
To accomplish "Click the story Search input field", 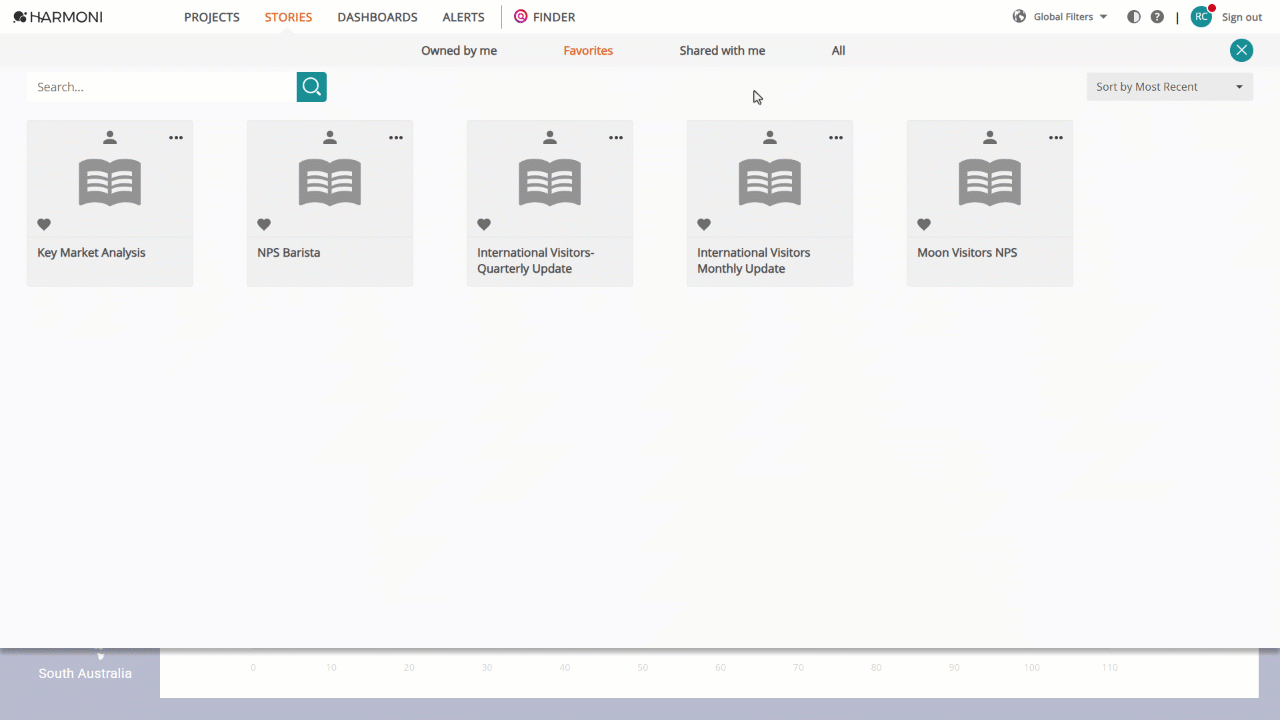I will point(162,87).
